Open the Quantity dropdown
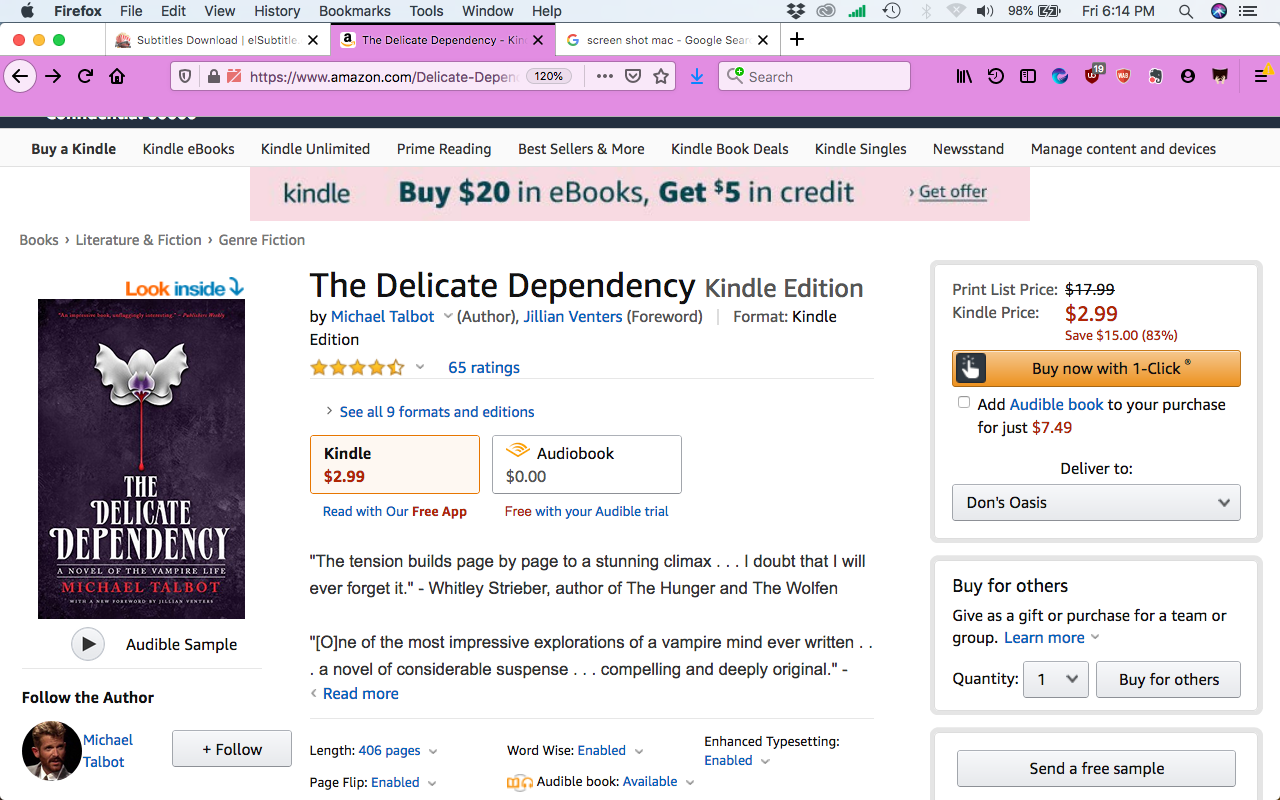The image size is (1280, 800). [1057, 679]
